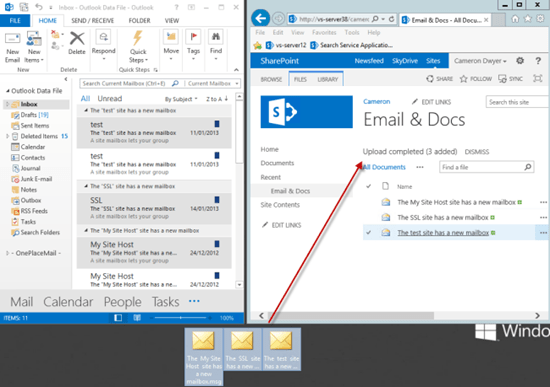Select desktop file 'The SSL site has a new...'
Viewport: 550px width, 387px height.
242,349
